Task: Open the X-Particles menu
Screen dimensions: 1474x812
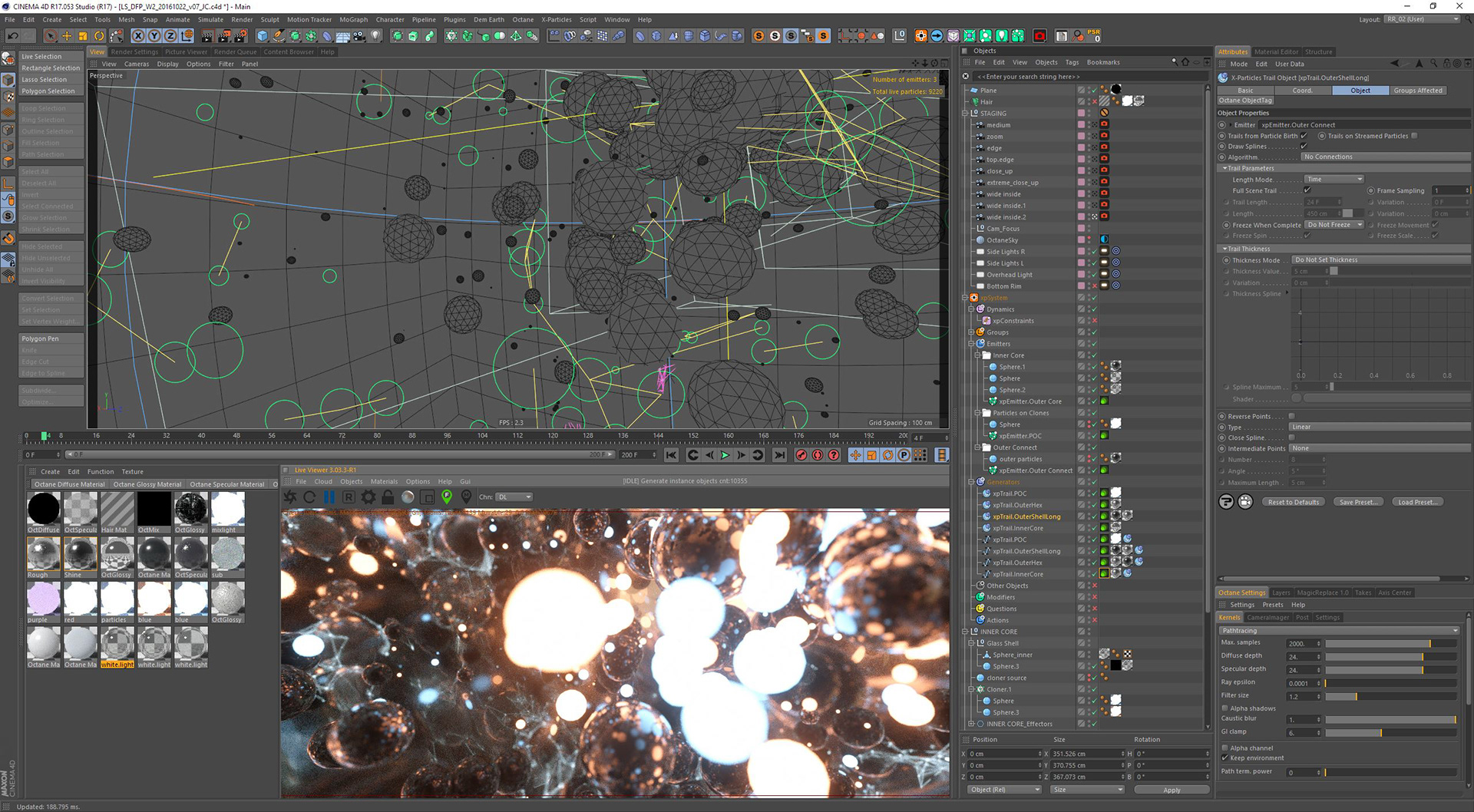Action: (x=557, y=20)
